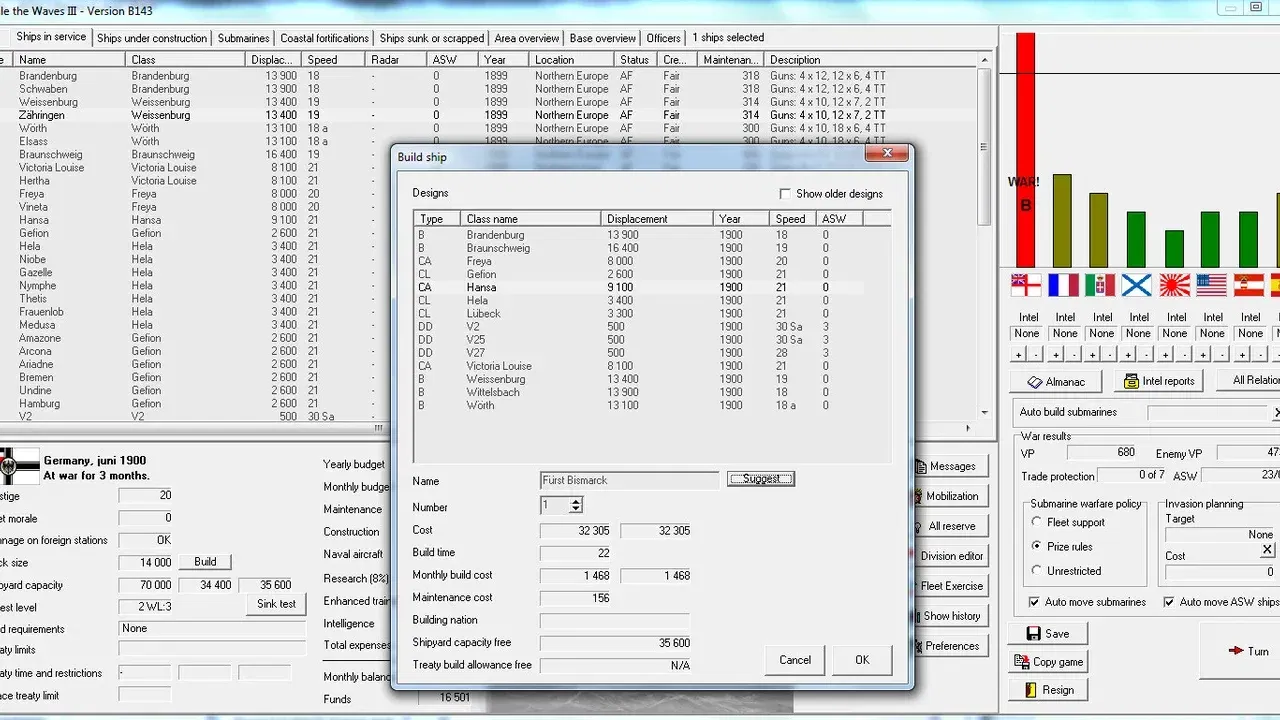Open the Almanac
This screenshot has width=1280, height=720.
coord(1056,381)
